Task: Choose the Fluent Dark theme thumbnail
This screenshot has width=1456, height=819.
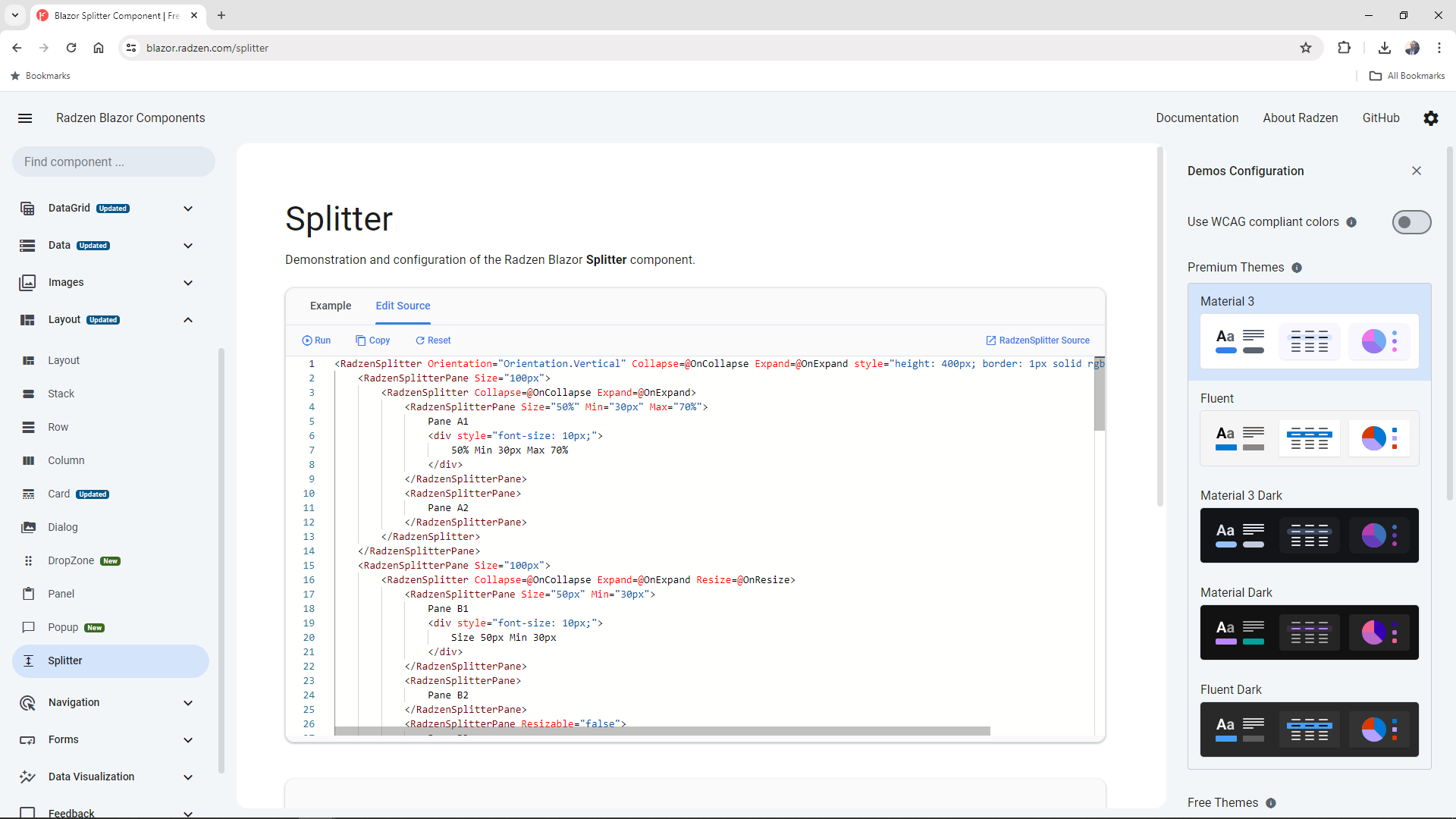Action: (1309, 730)
